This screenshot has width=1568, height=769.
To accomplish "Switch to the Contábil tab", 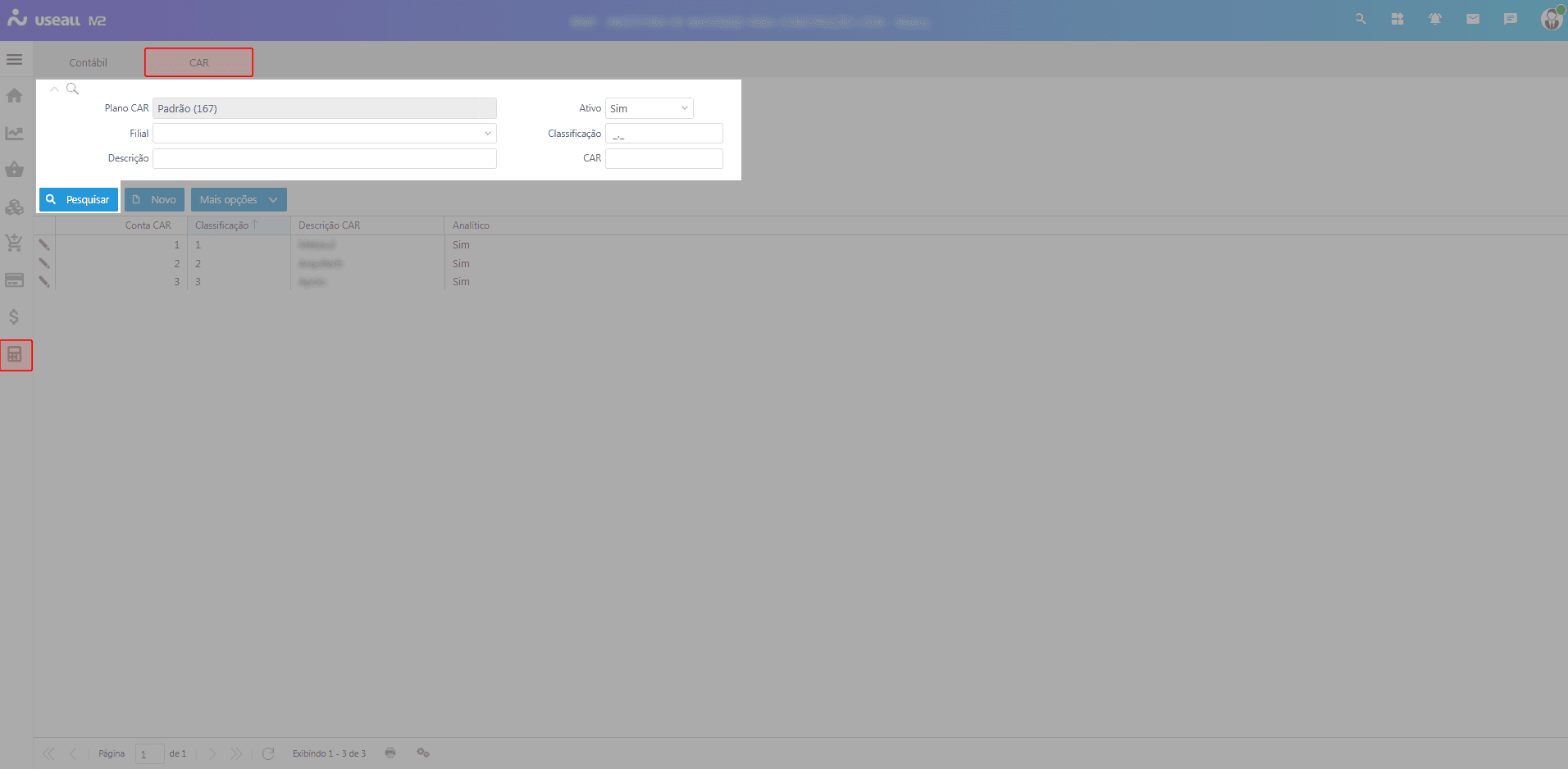I will [x=88, y=62].
